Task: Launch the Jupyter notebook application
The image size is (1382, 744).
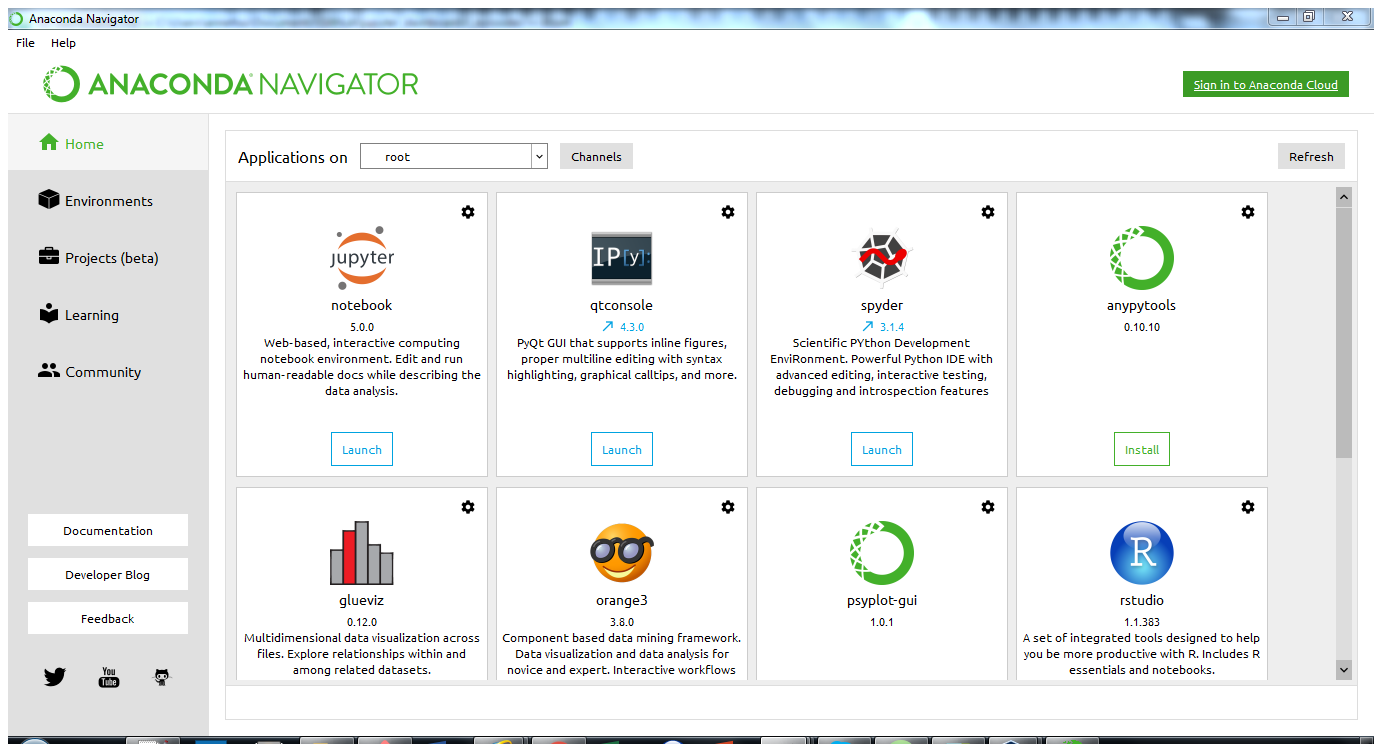Action: click(362, 450)
